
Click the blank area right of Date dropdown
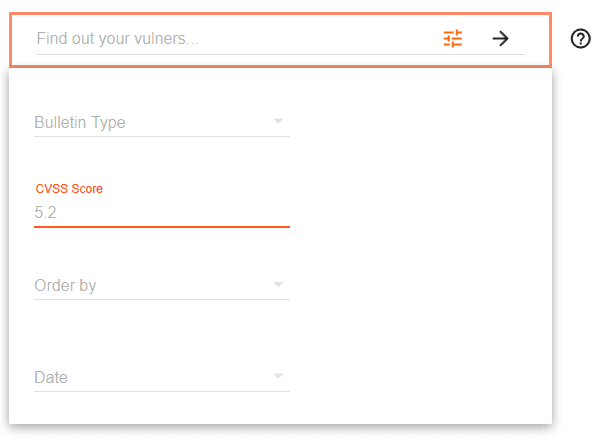click(x=420, y=377)
